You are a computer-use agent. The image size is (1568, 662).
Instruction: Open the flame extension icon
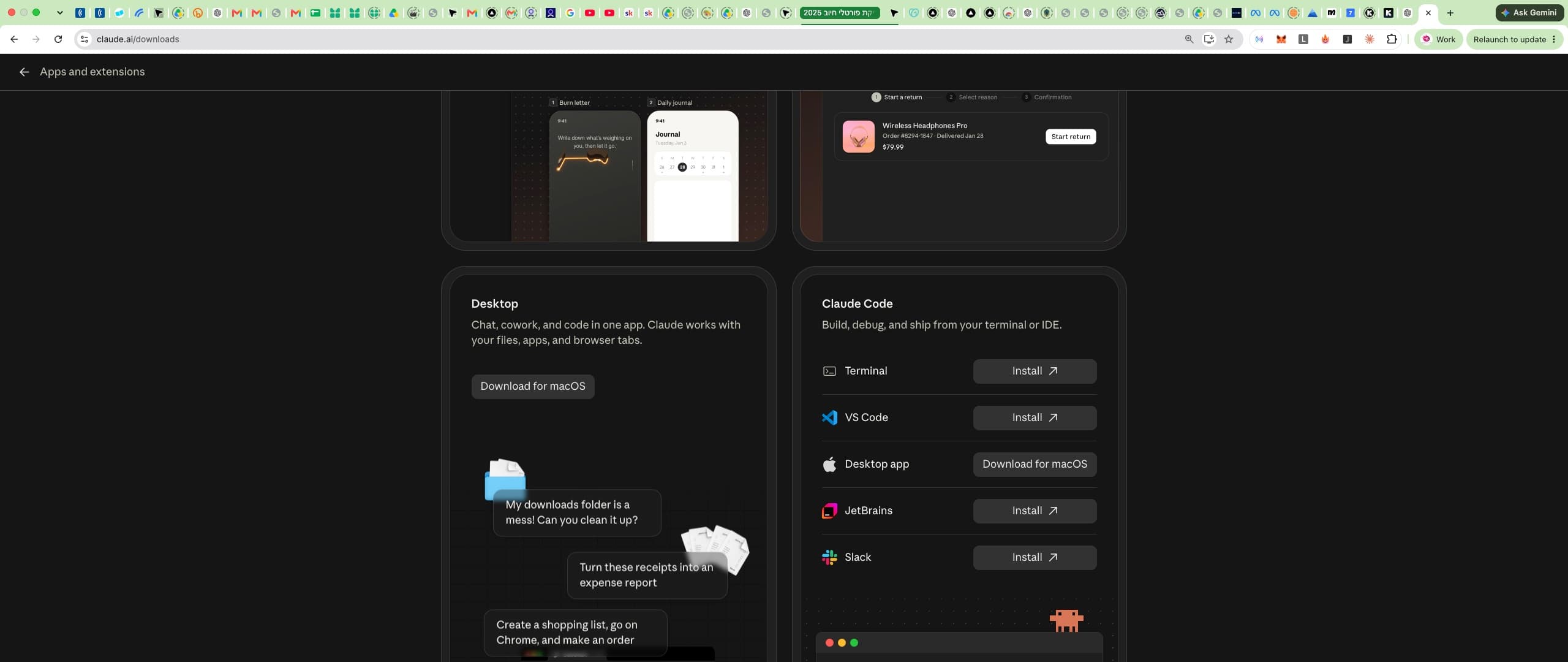[1325, 39]
